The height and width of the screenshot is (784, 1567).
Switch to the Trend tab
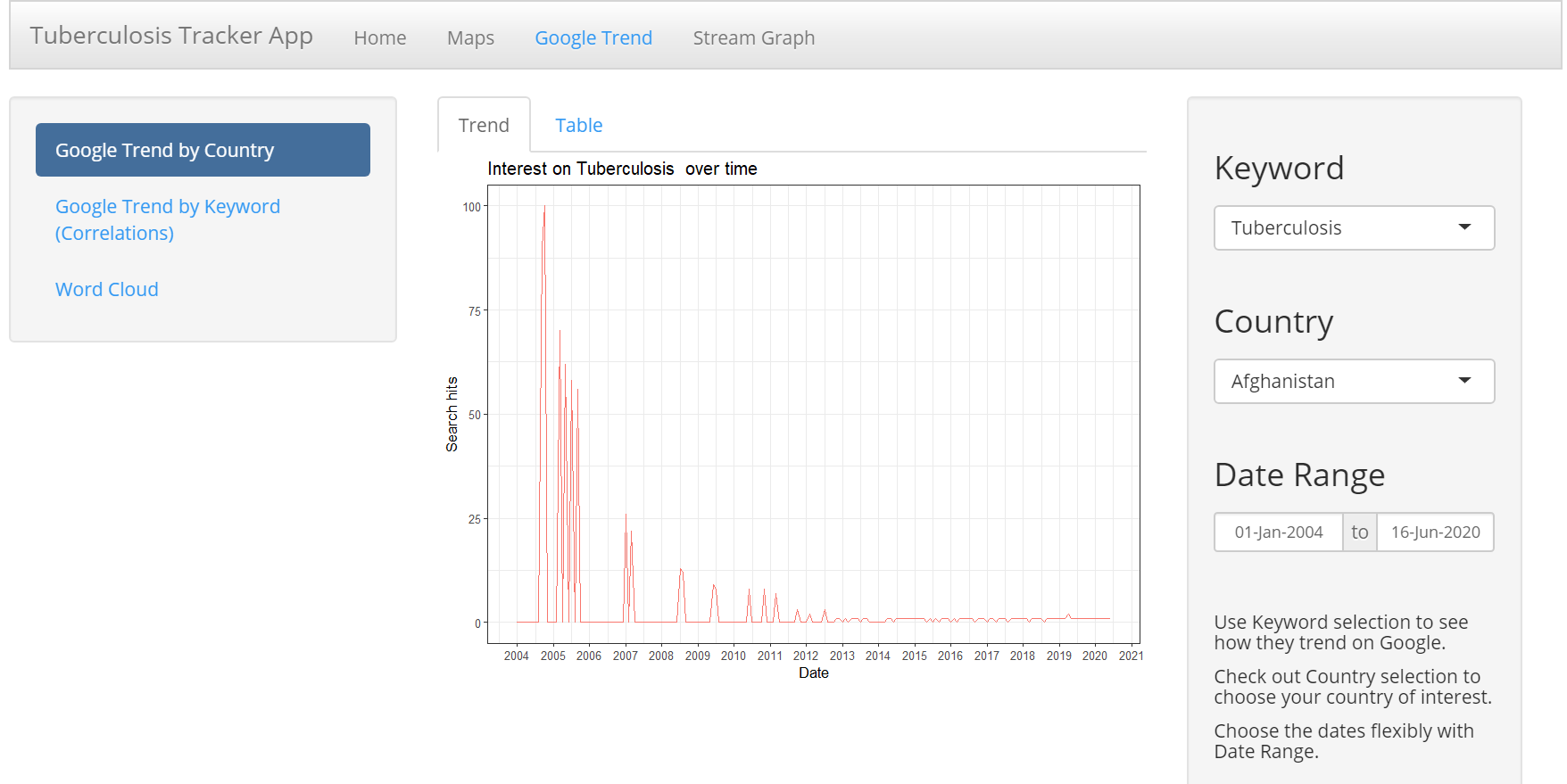click(484, 125)
